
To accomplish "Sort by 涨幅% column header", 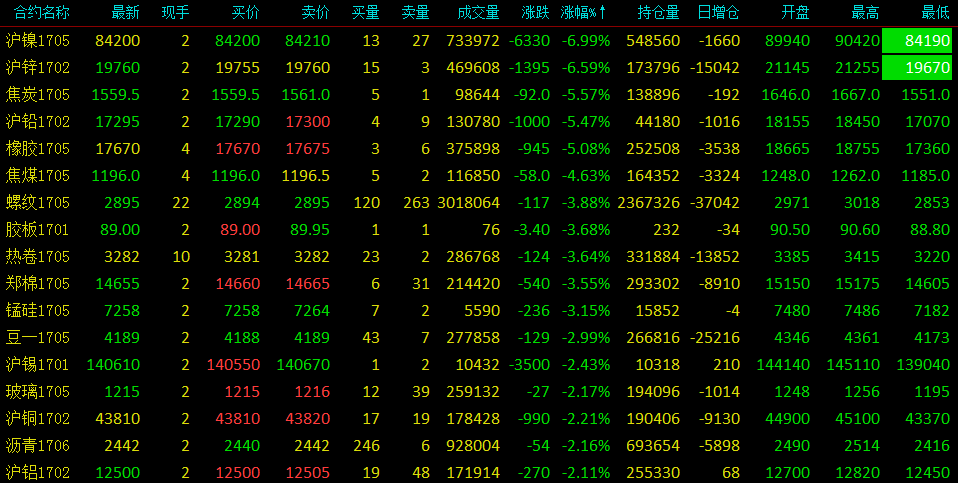I will coord(583,12).
